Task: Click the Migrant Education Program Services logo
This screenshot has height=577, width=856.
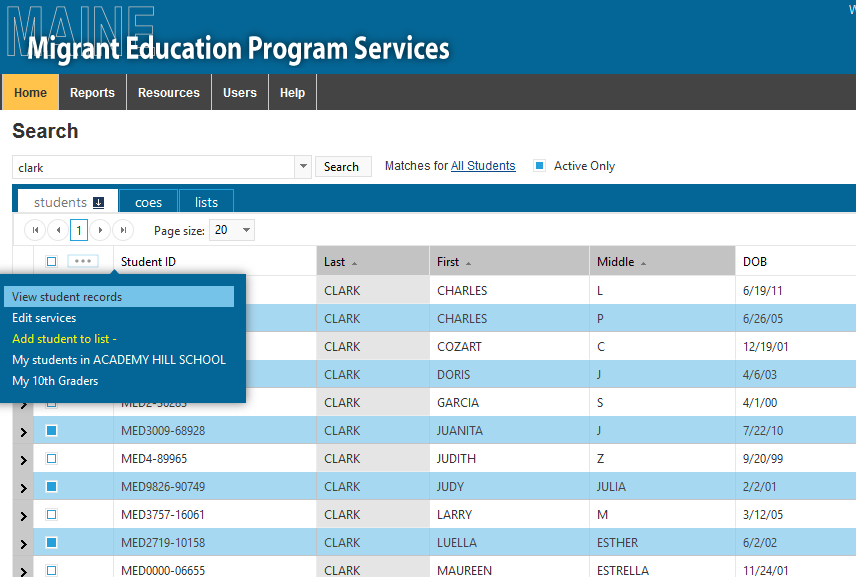Action: 240,48
